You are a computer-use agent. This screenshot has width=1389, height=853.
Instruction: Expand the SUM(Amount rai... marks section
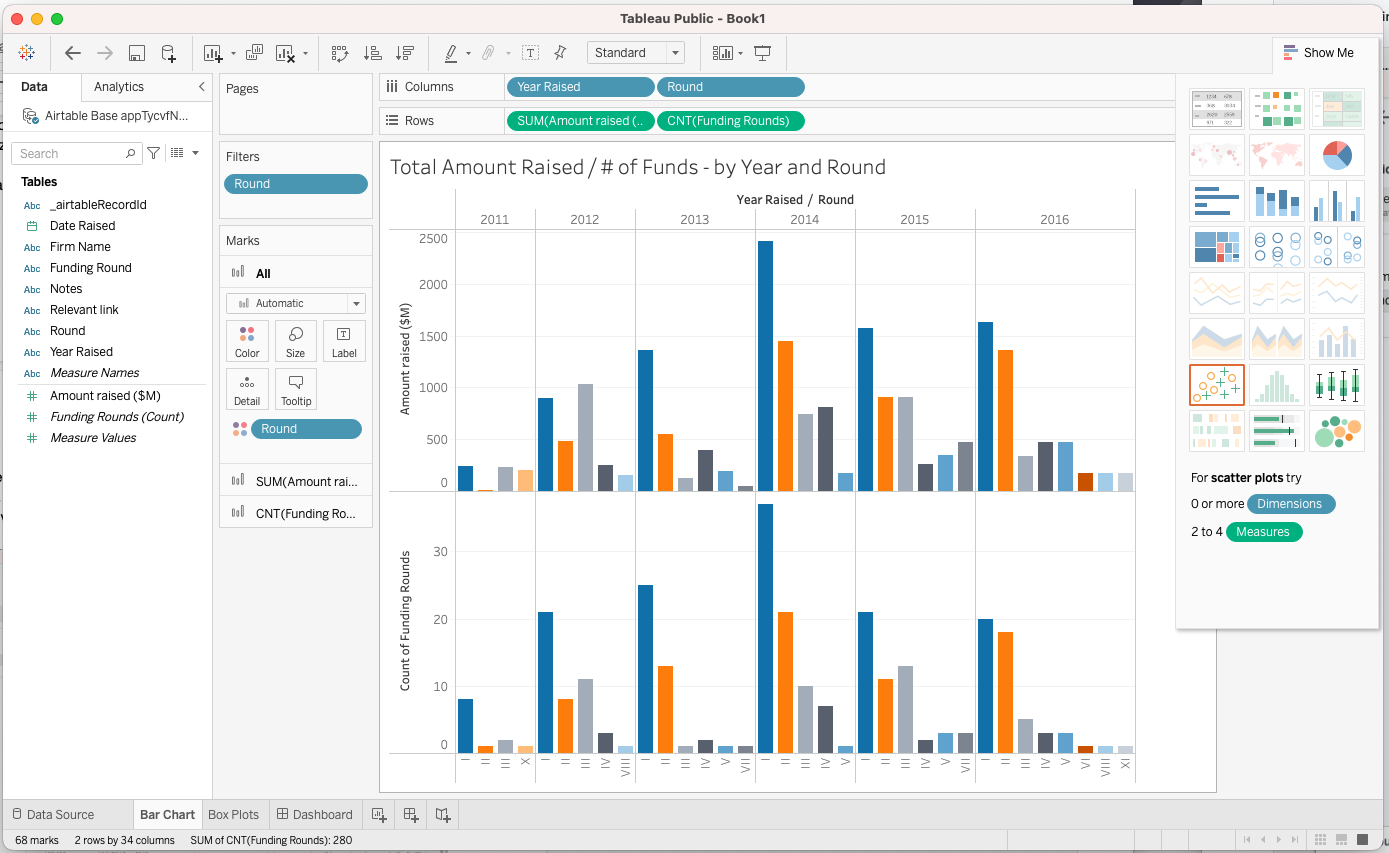pyautogui.click(x=296, y=481)
